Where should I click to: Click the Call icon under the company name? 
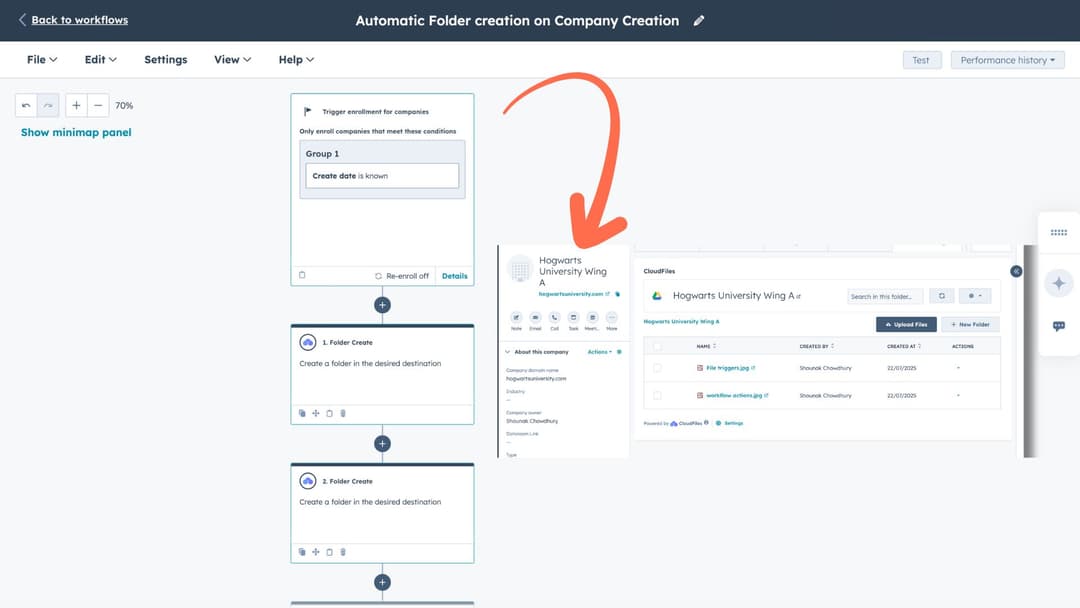554,317
